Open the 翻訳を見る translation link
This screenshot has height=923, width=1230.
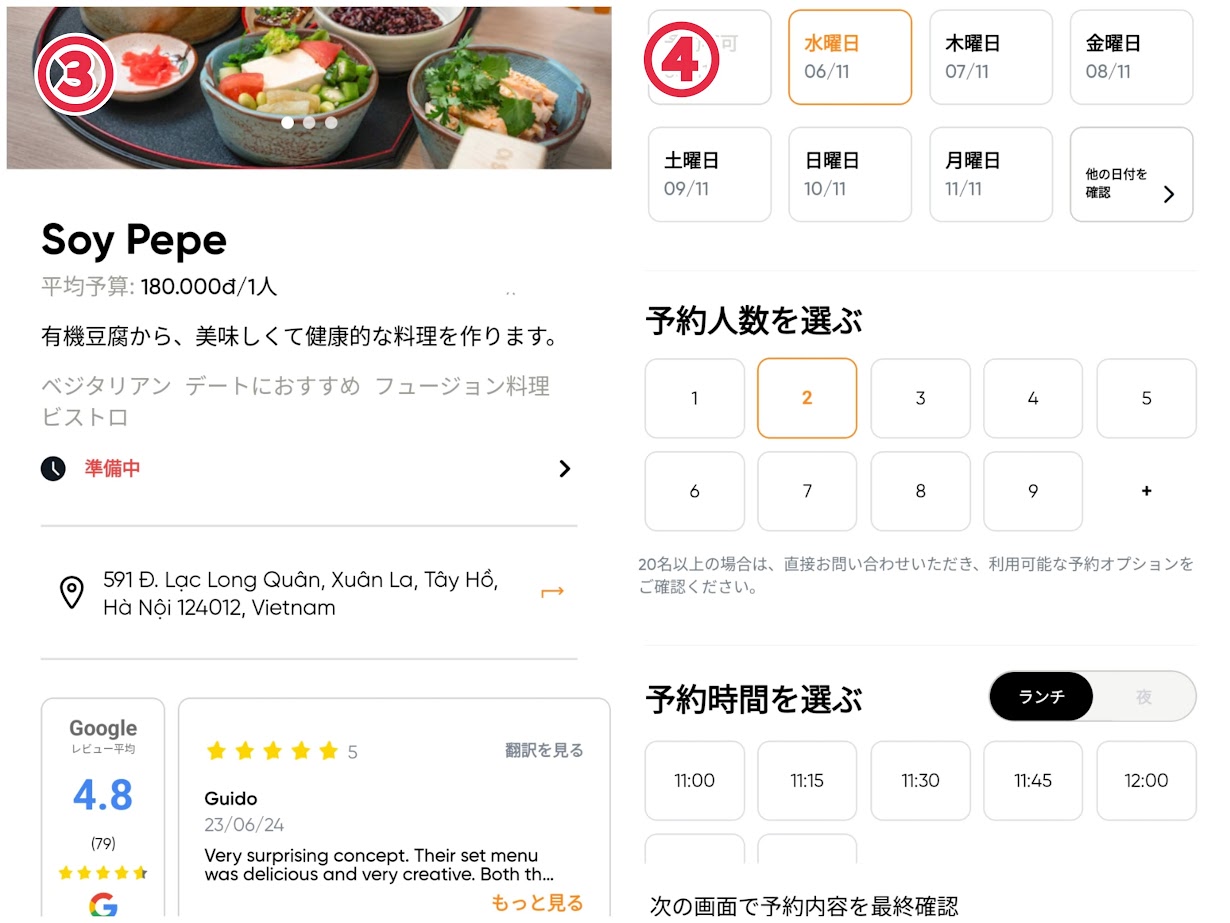542,750
